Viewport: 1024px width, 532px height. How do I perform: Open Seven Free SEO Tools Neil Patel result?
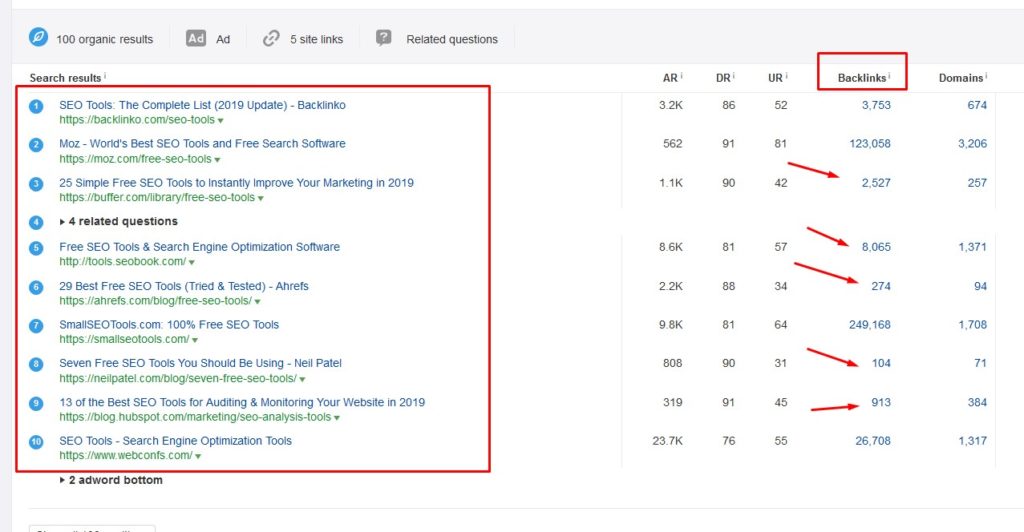(200, 363)
